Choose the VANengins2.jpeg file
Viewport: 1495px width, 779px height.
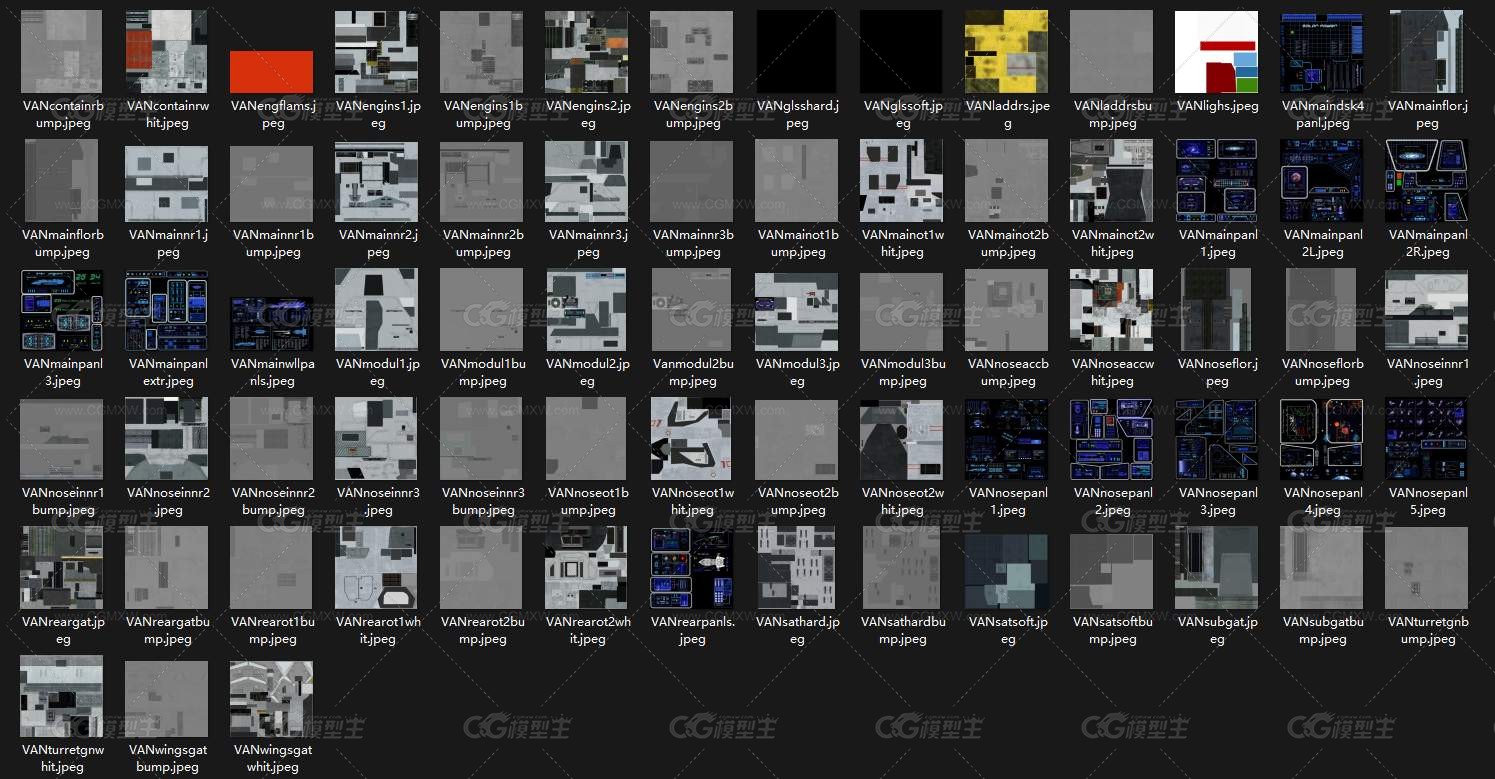tap(587, 52)
